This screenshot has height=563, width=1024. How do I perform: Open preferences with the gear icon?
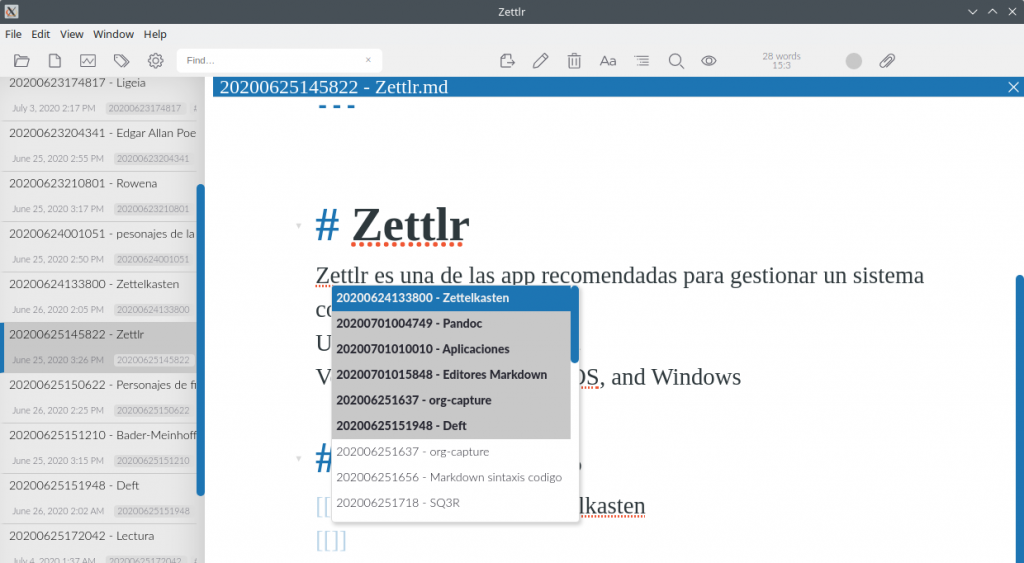click(155, 61)
